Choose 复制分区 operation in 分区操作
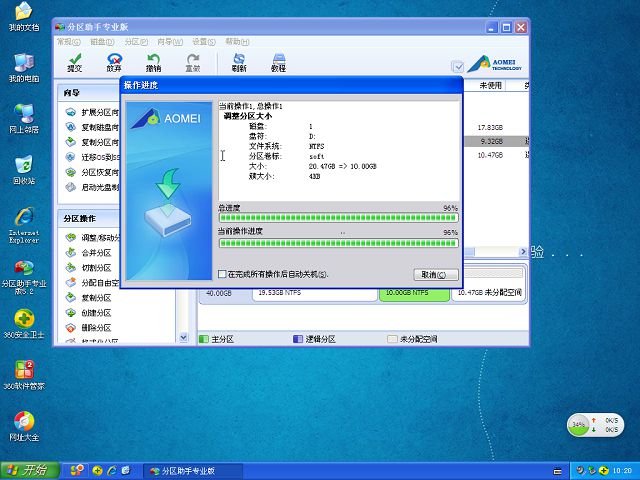640x480 pixels. (89, 298)
